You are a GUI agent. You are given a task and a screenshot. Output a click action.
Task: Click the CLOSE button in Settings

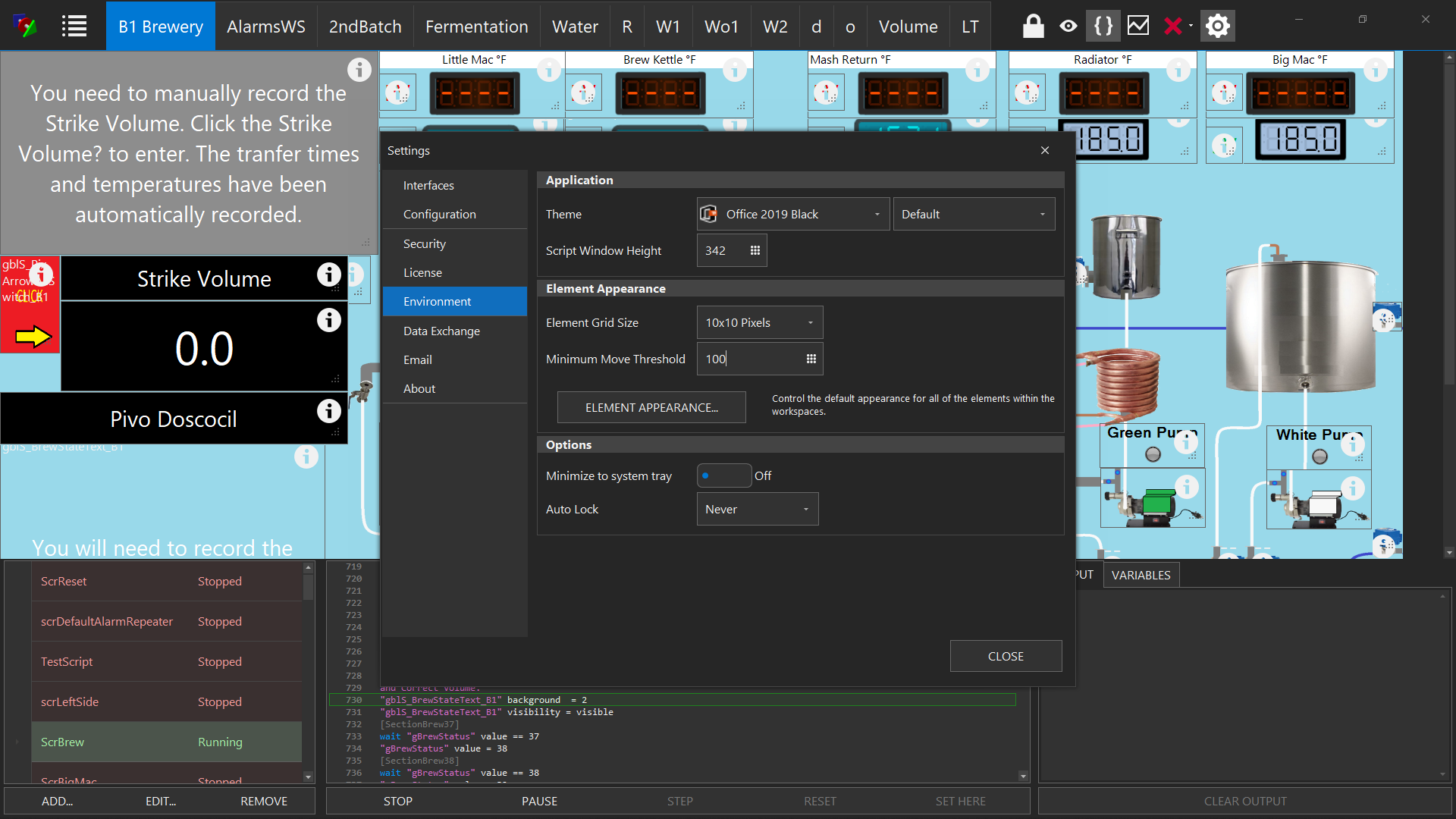tap(1006, 655)
